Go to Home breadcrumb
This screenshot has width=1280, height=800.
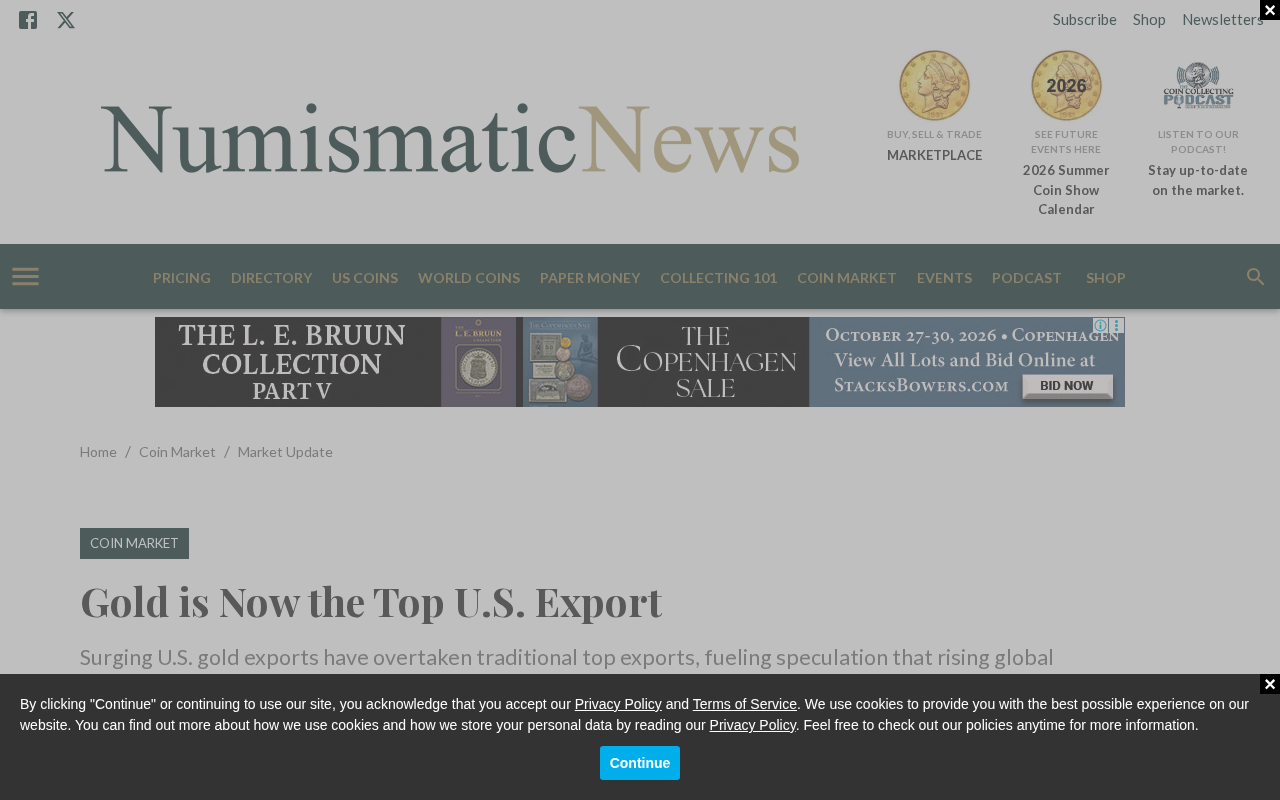98,452
